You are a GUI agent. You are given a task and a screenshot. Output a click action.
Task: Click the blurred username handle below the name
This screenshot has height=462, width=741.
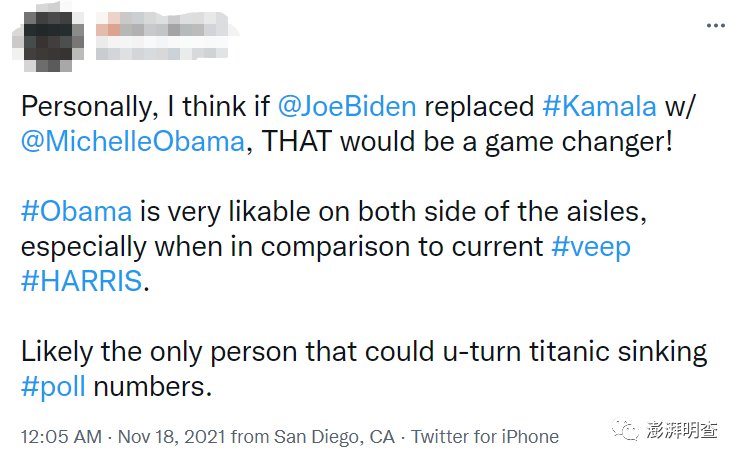coord(160,49)
